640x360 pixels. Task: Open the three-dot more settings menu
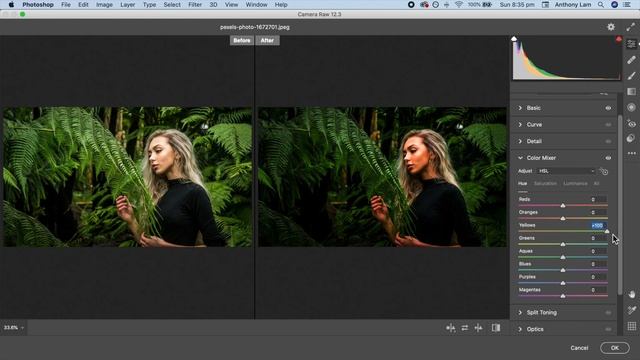pos(631,153)
